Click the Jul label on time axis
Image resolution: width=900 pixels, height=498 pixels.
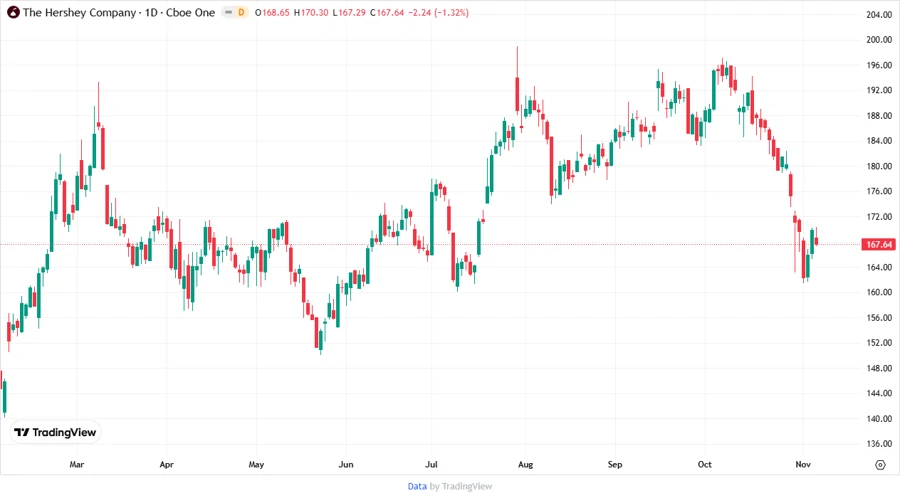[x=431, y=464]
